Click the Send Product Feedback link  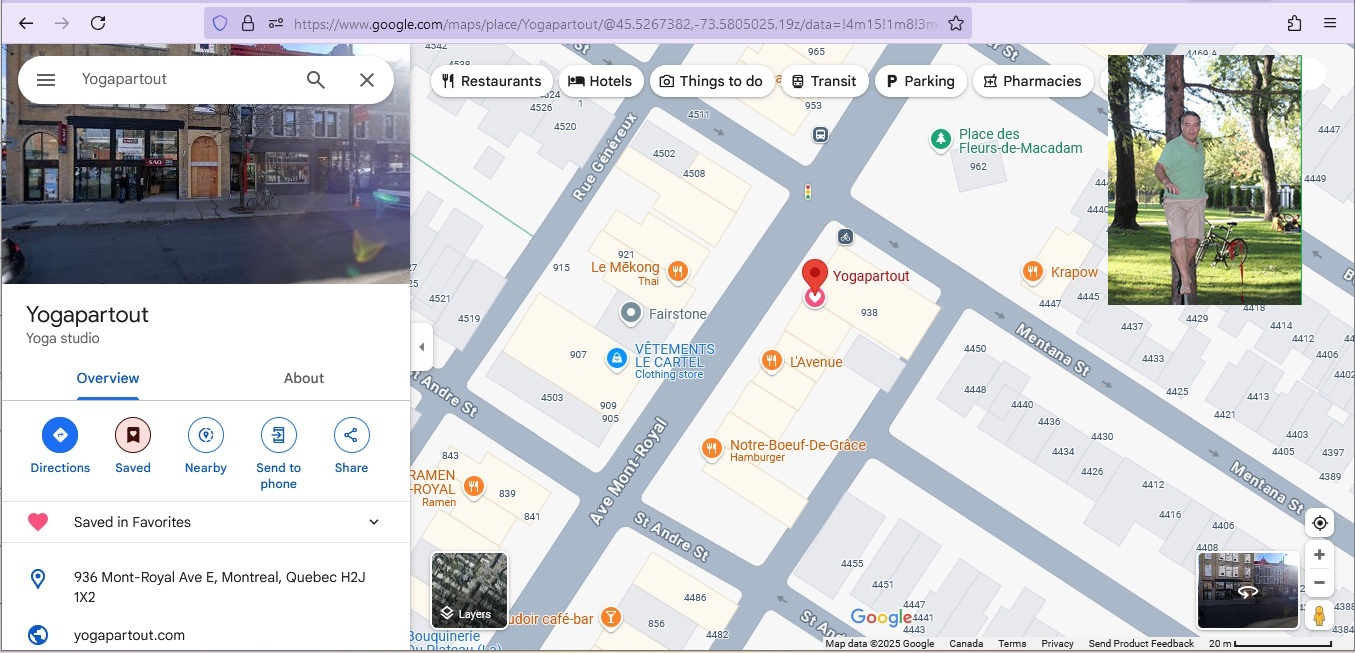pos(1140,643)
